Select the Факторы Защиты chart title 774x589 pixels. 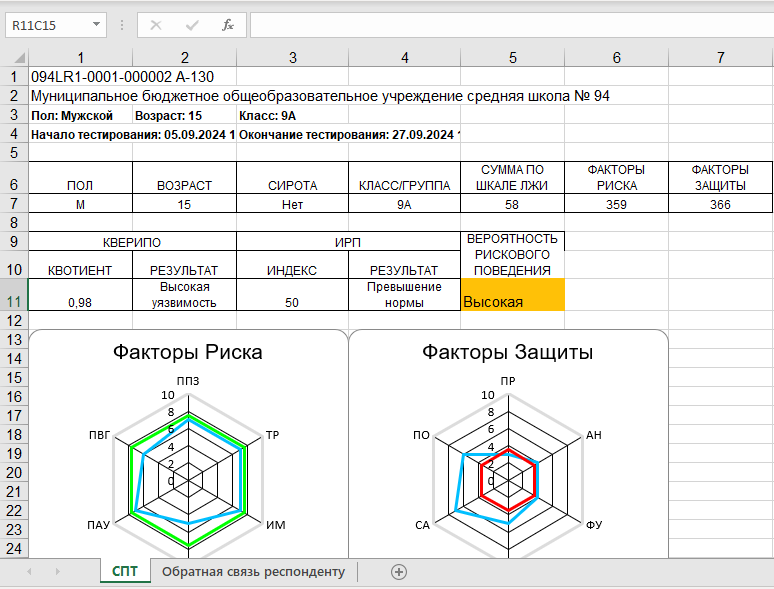[x=507, y=353]
